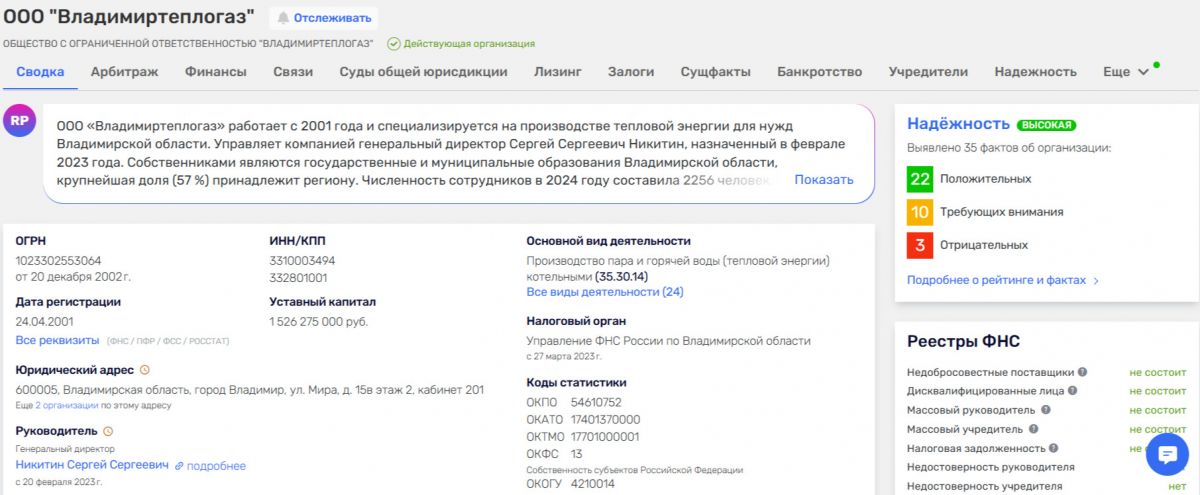This screenshot has height=495, width=1200.
Task: Click the green 22 Положительных facts box
Action: pyautogui.click(x=920, y=179)
